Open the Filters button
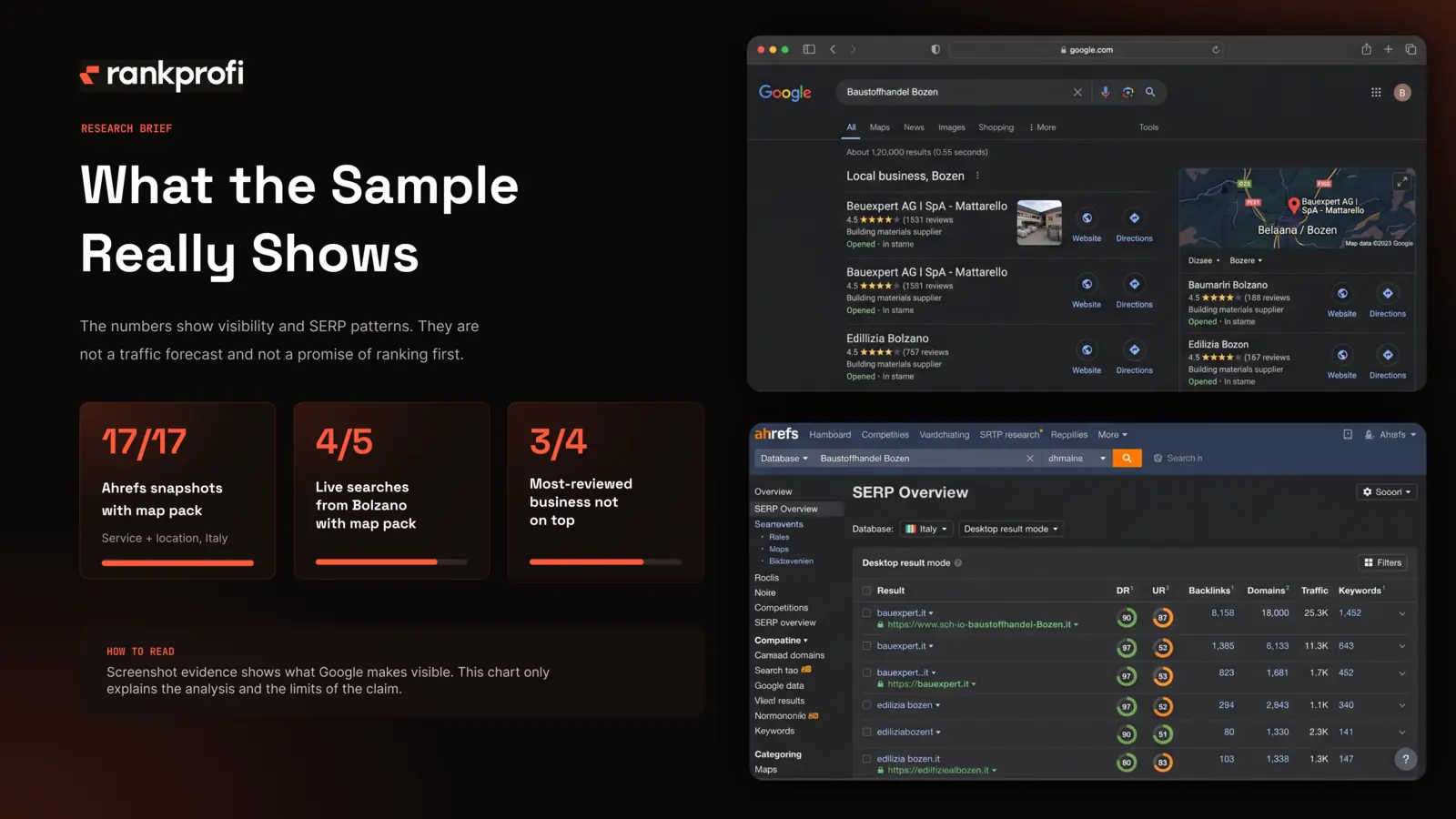1456x819 pixels. 1383,562
